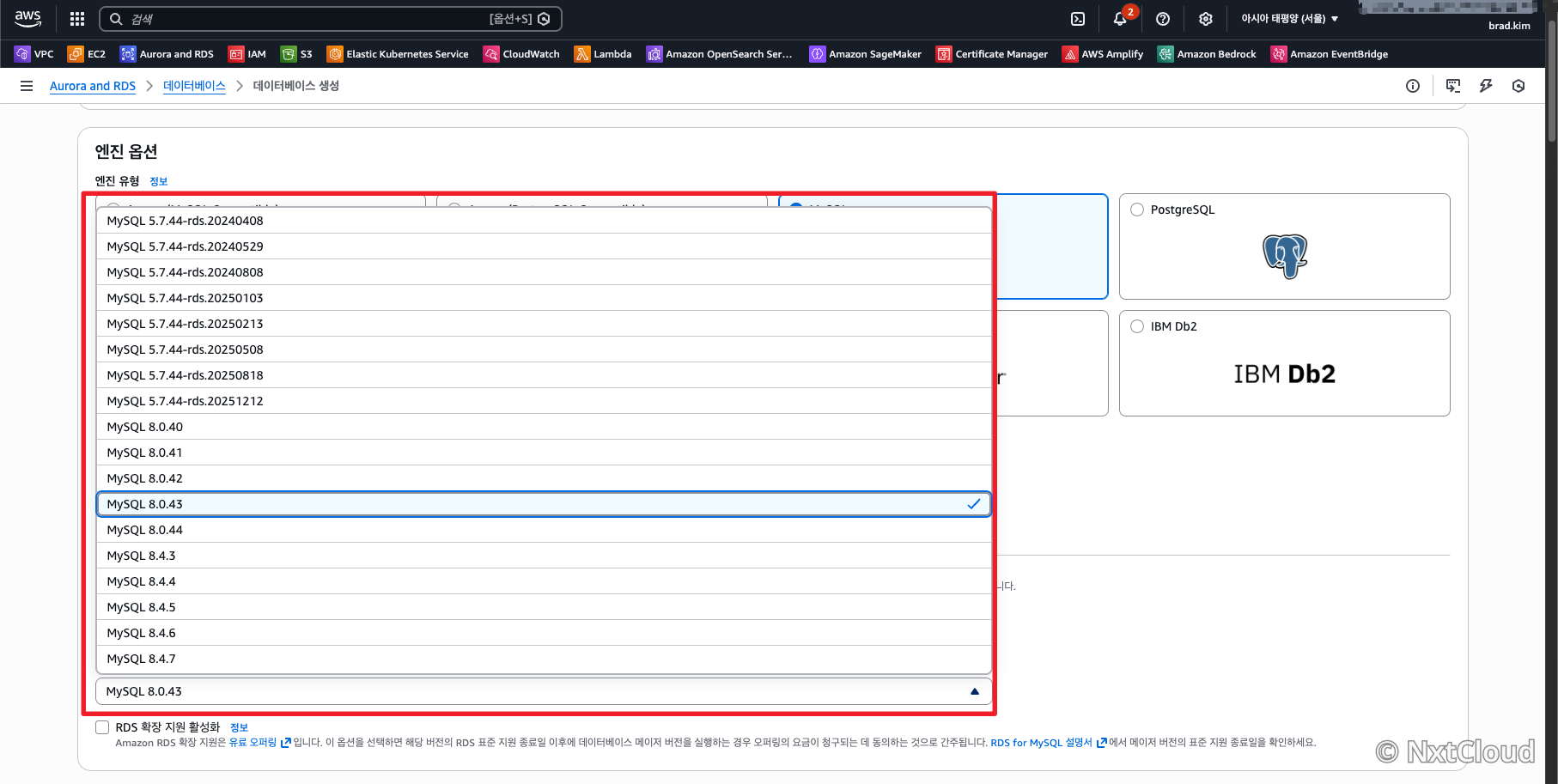Open the 엔진 유형 정보 link
This screenshot has height=784, width=1558.
pos(158,181)
